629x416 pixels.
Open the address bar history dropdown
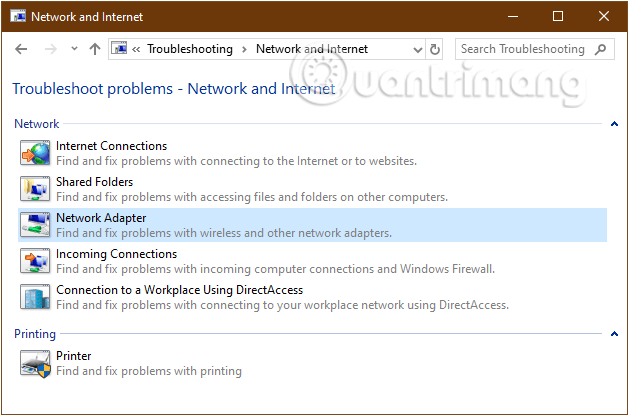418,49
